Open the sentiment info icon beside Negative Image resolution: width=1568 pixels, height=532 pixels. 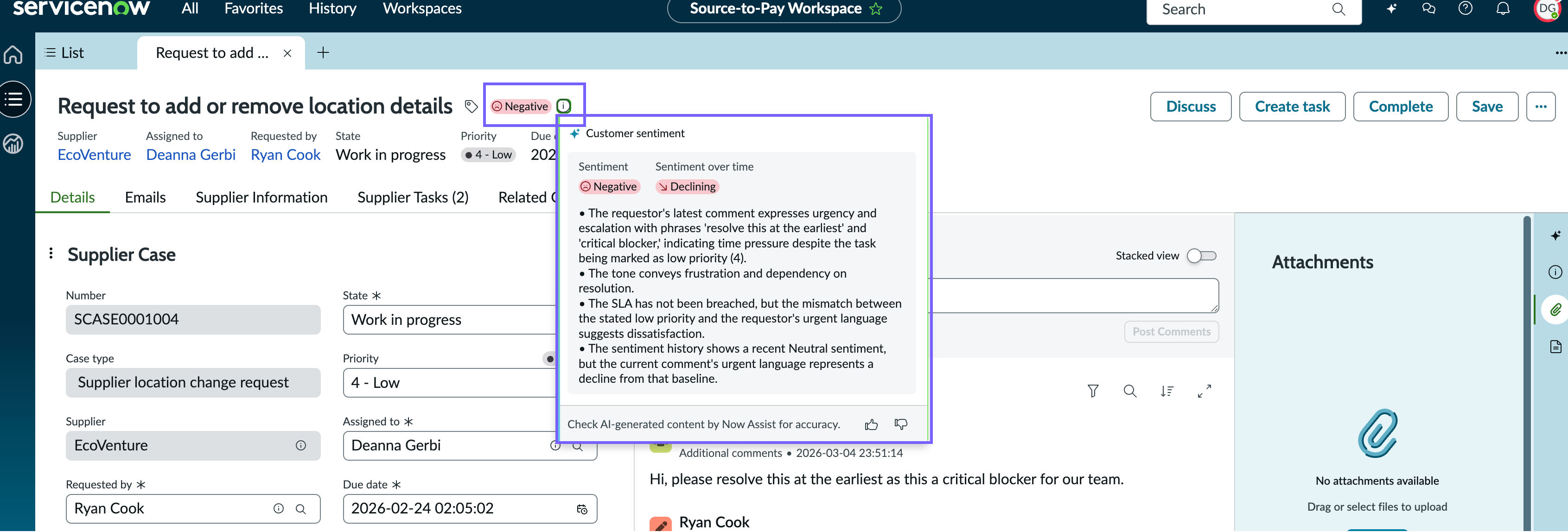pos(564,107)
